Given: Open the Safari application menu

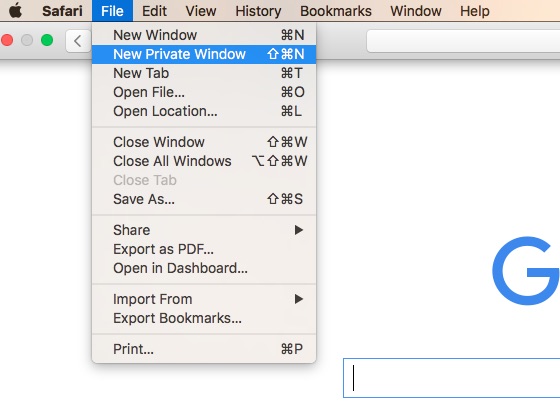Looking at the screenshot, I should (x=62, y=11).
